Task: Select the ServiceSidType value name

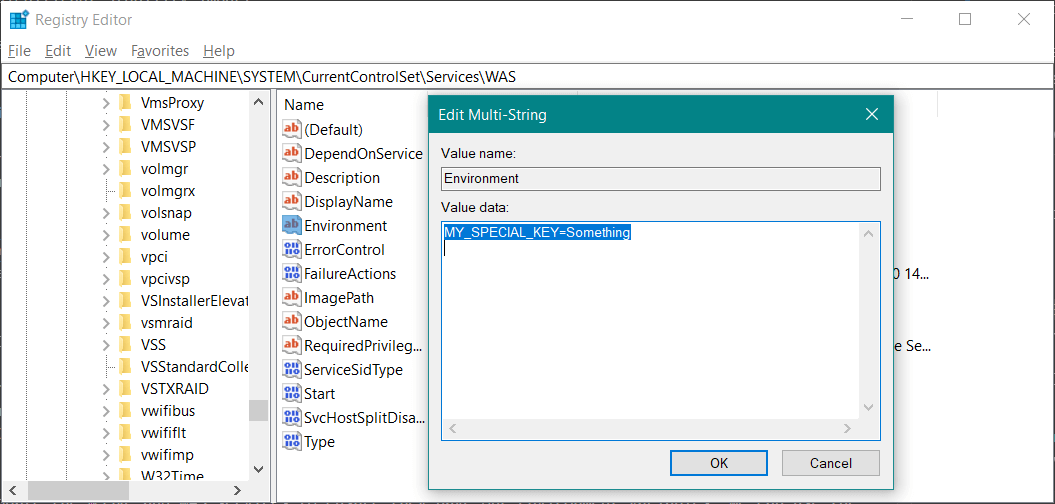Action: (353, 369)
